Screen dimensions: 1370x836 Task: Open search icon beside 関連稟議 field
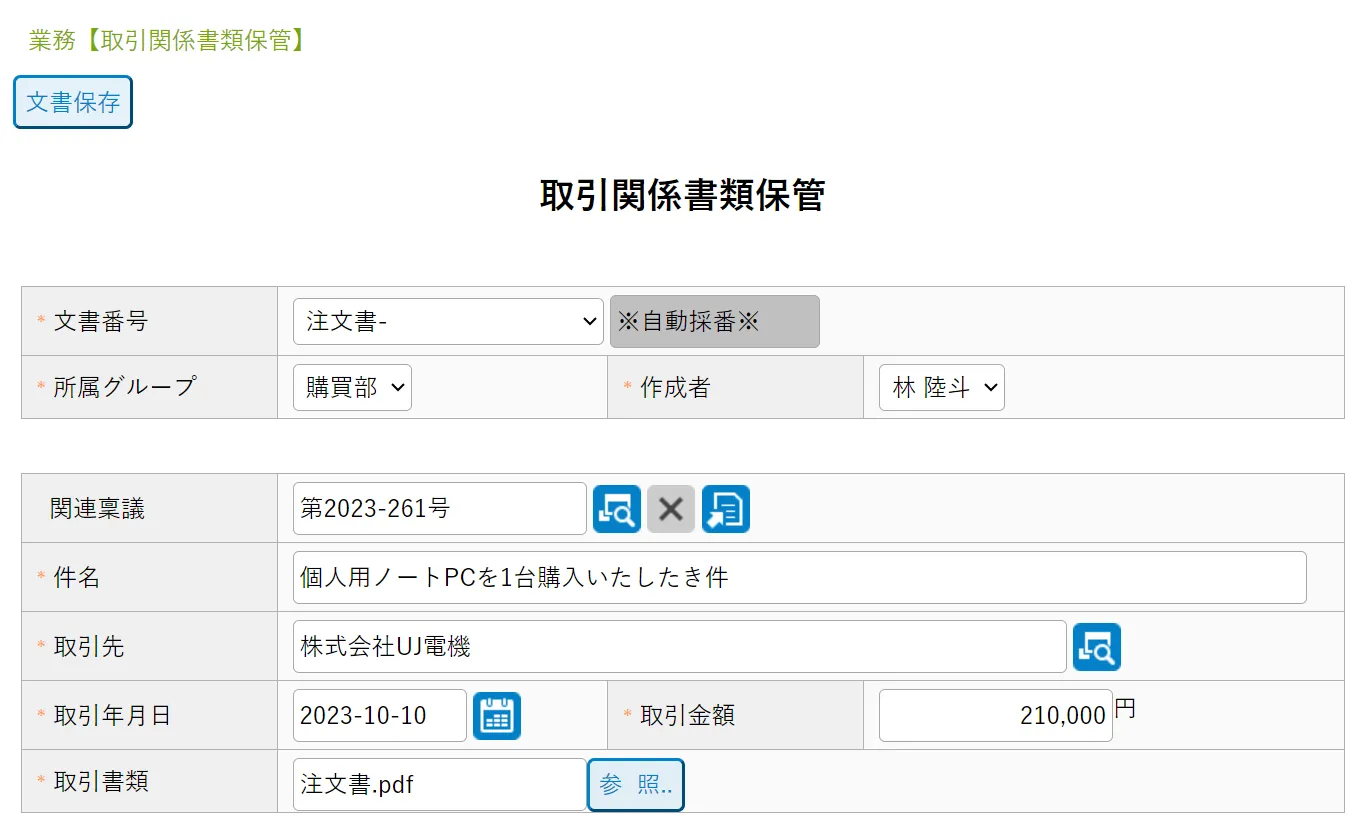click(x=617, y=509)
